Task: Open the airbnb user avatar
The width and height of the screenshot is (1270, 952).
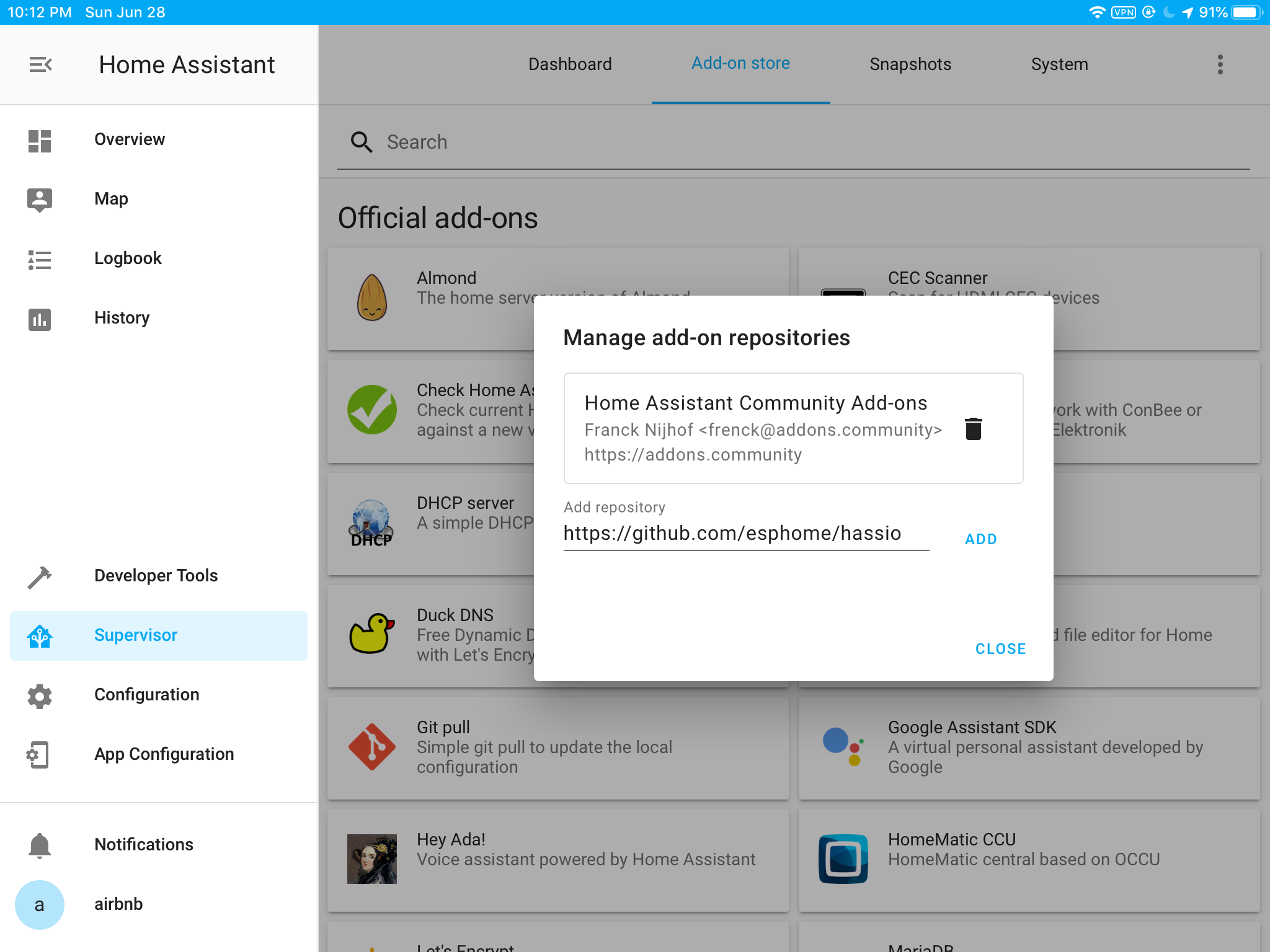Action: (40, 905)
